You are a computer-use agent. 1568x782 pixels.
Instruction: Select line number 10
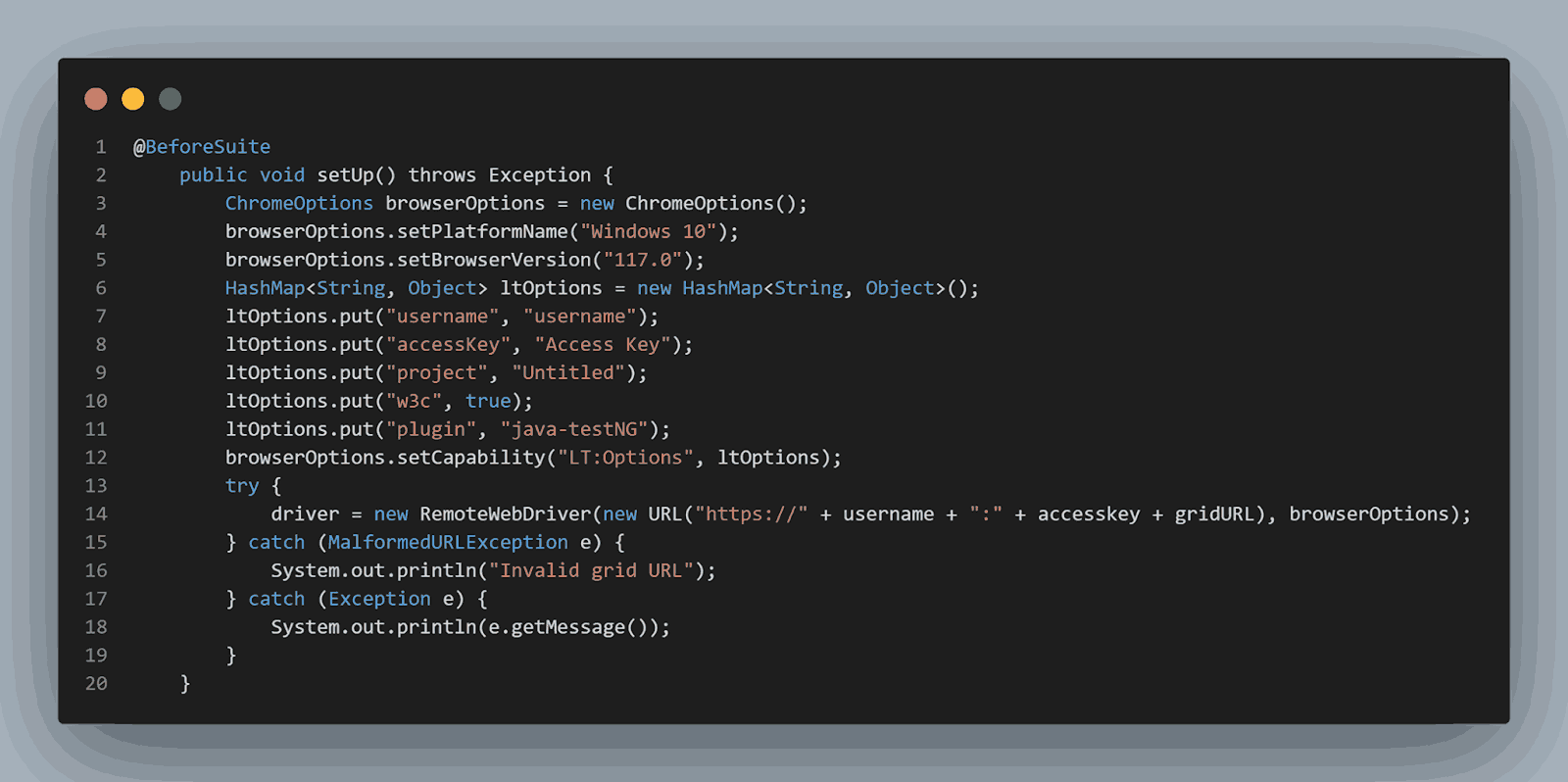96,402
